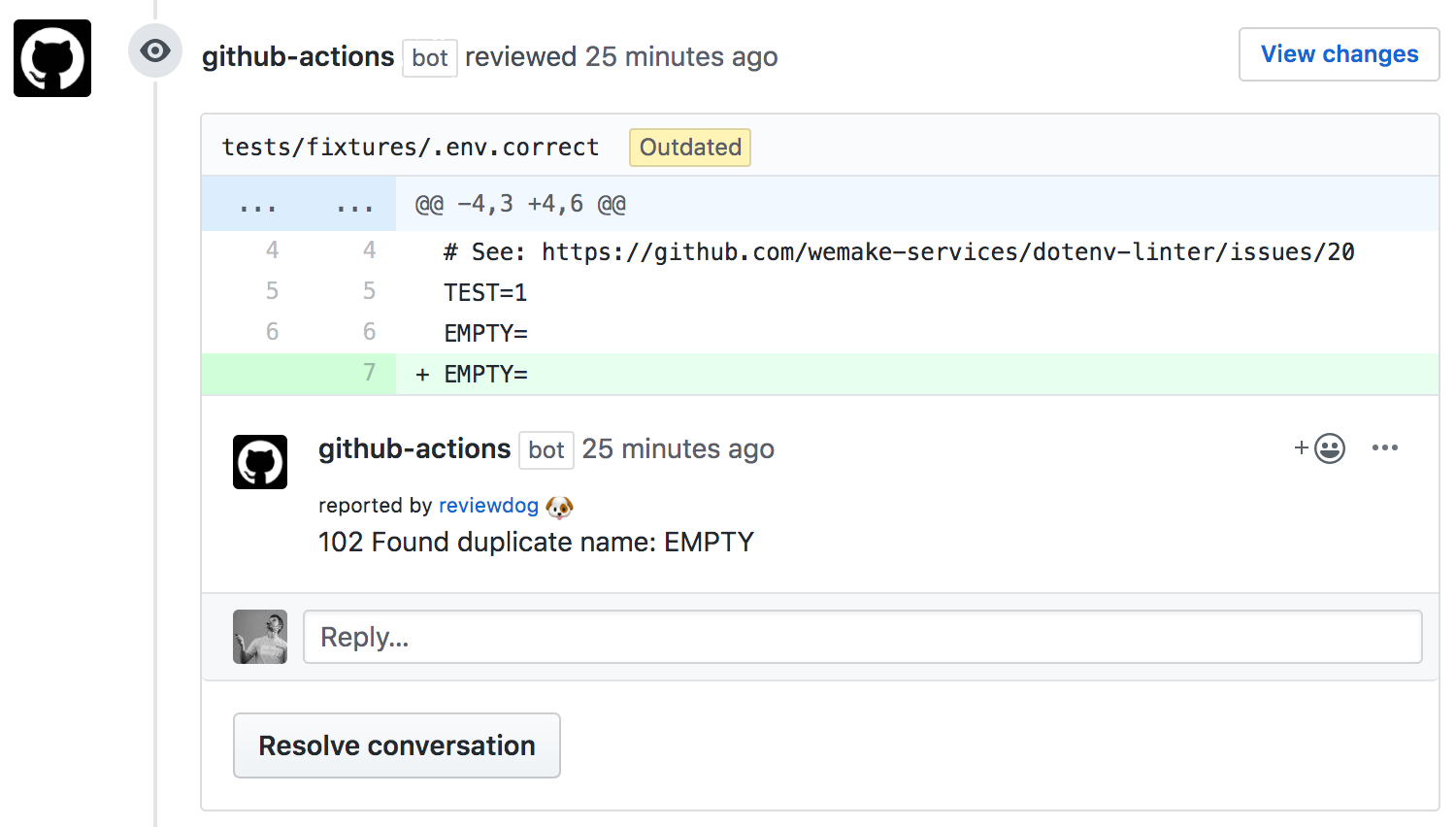Click github-actions name in the comment
Screen dimensions: 1456x827
coord(414,449)
